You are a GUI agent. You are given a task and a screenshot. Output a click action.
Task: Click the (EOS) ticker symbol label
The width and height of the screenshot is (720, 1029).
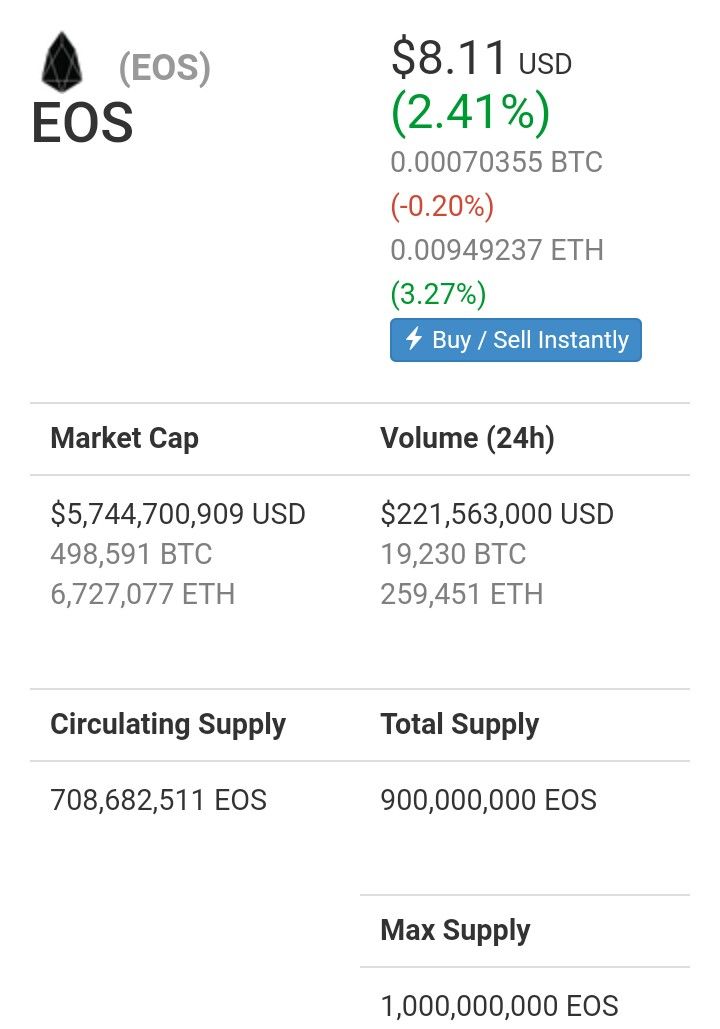(164, 68)
